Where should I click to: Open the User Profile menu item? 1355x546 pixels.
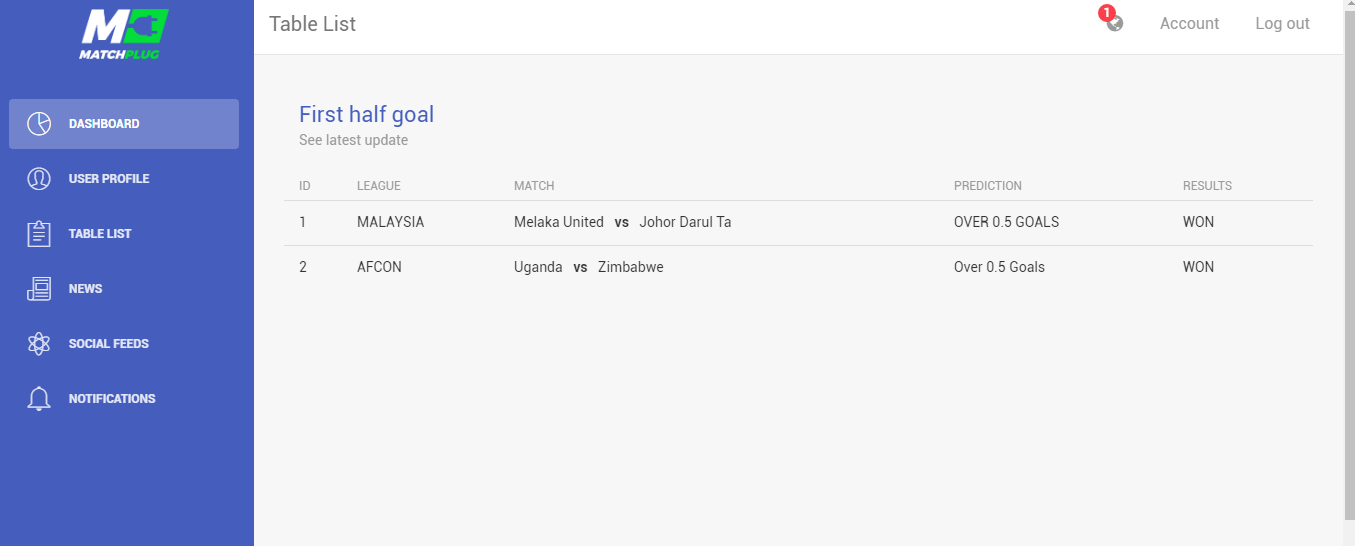tap(124, 179)
